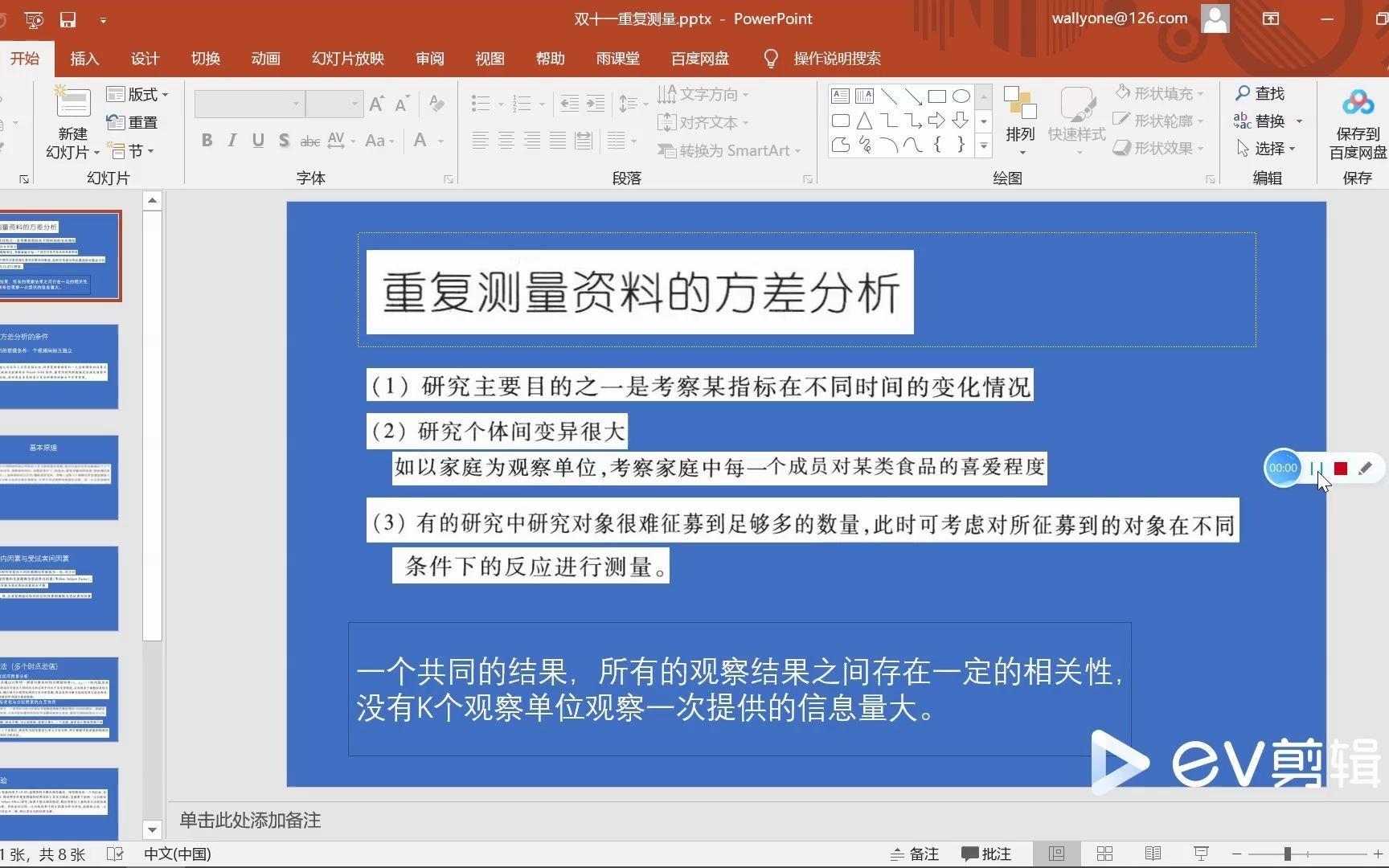Toggle bold formatting
The image size is (1389, 868).
(x=207, y=140)
